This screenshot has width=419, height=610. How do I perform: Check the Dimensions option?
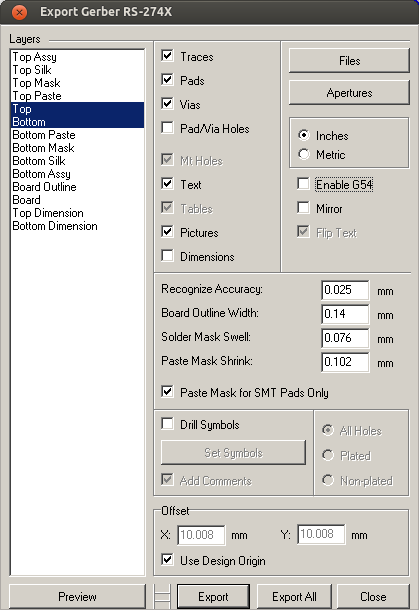pos(167,256)
